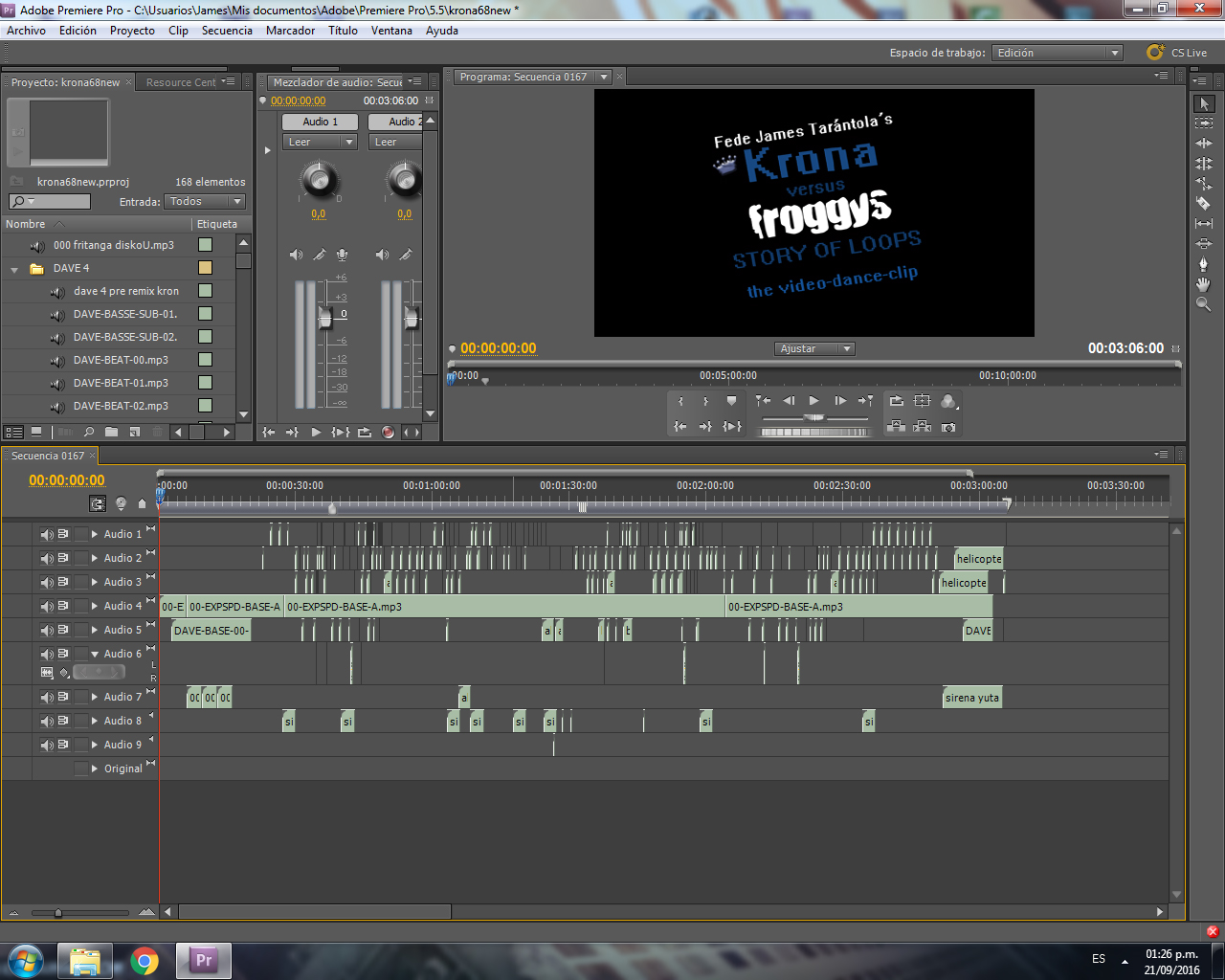The width and height of the screenshot is (1225, 980).
Task: Open the Espacio de trabajo Edición dropdown
Action: [x=1058, y=53]
